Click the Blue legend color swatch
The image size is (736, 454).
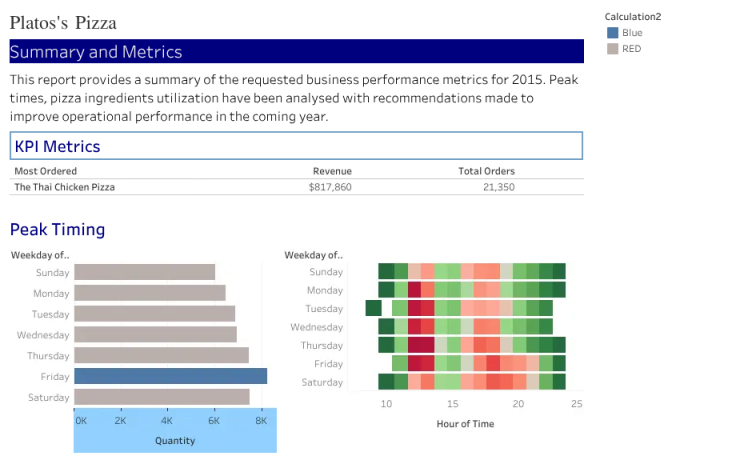click(612, 32)
